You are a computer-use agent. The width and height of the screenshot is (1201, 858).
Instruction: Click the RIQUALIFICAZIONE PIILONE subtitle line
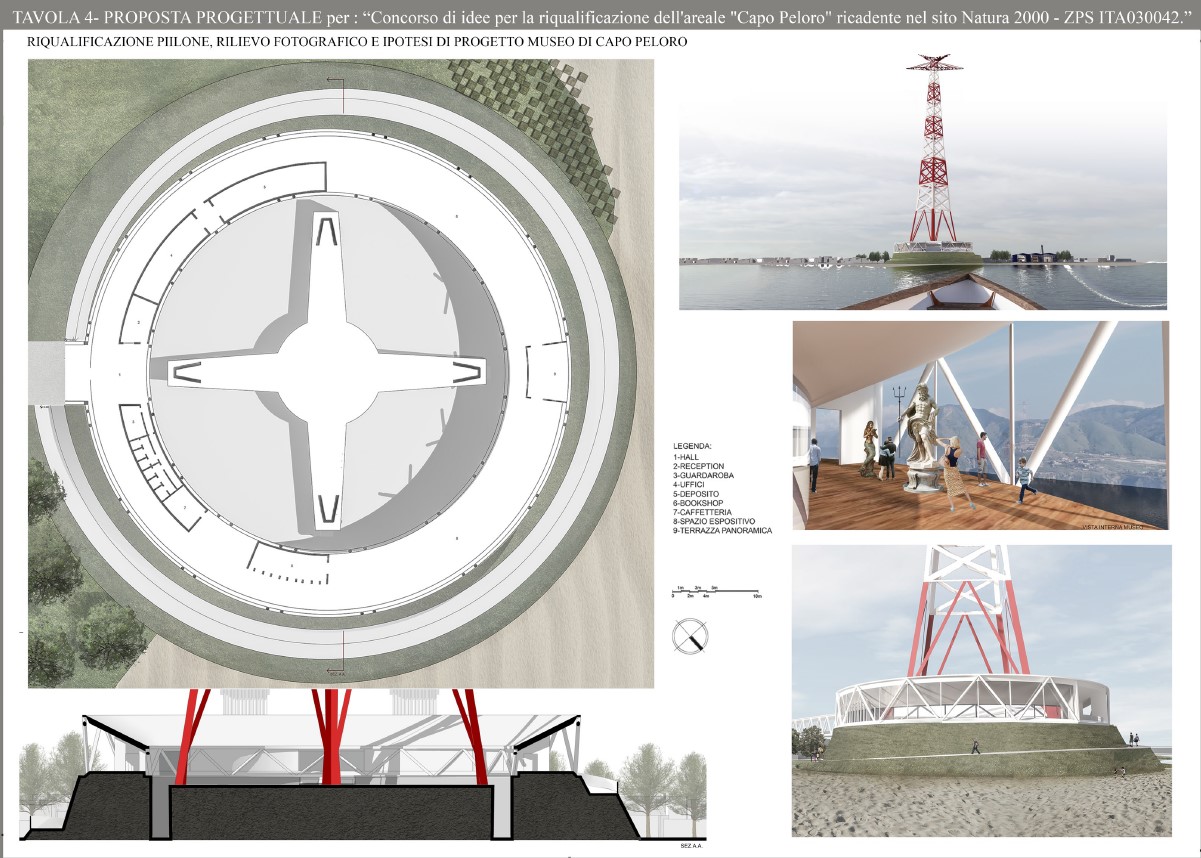(x=358, y=43)
